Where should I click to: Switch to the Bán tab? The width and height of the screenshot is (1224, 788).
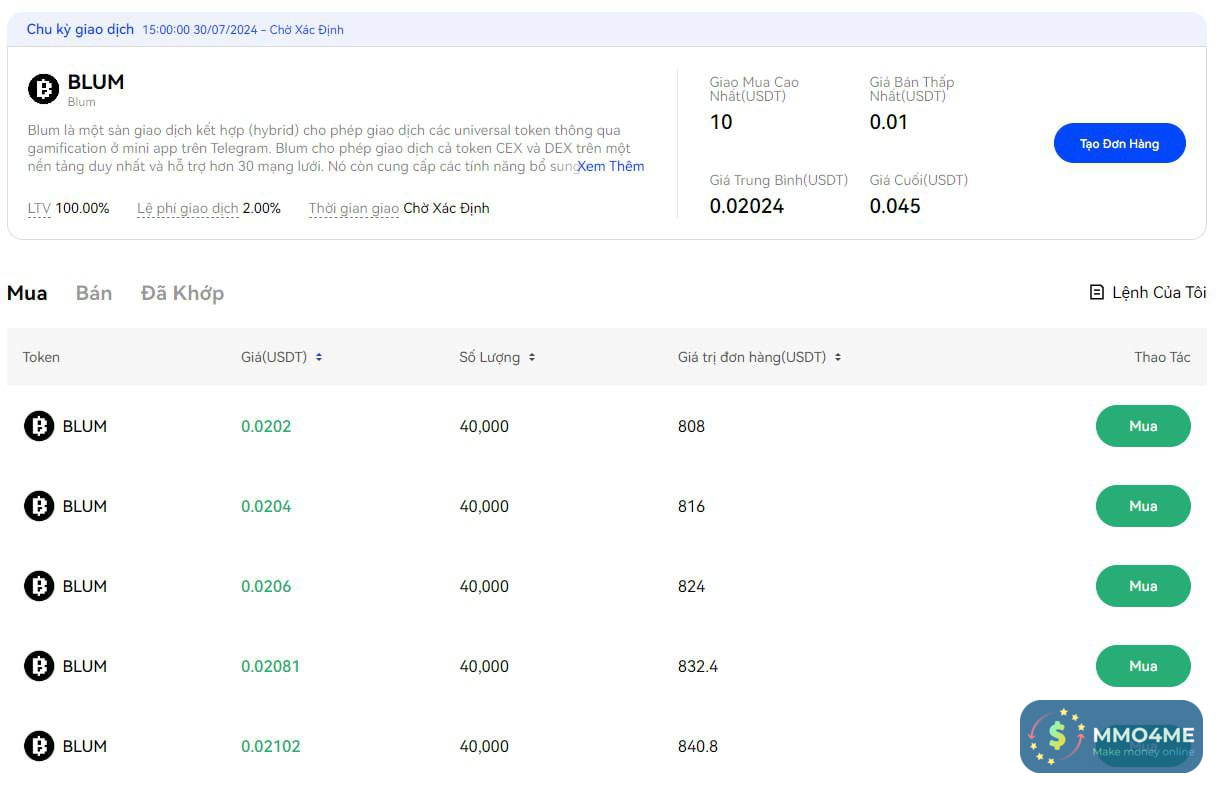pos(94,293)
